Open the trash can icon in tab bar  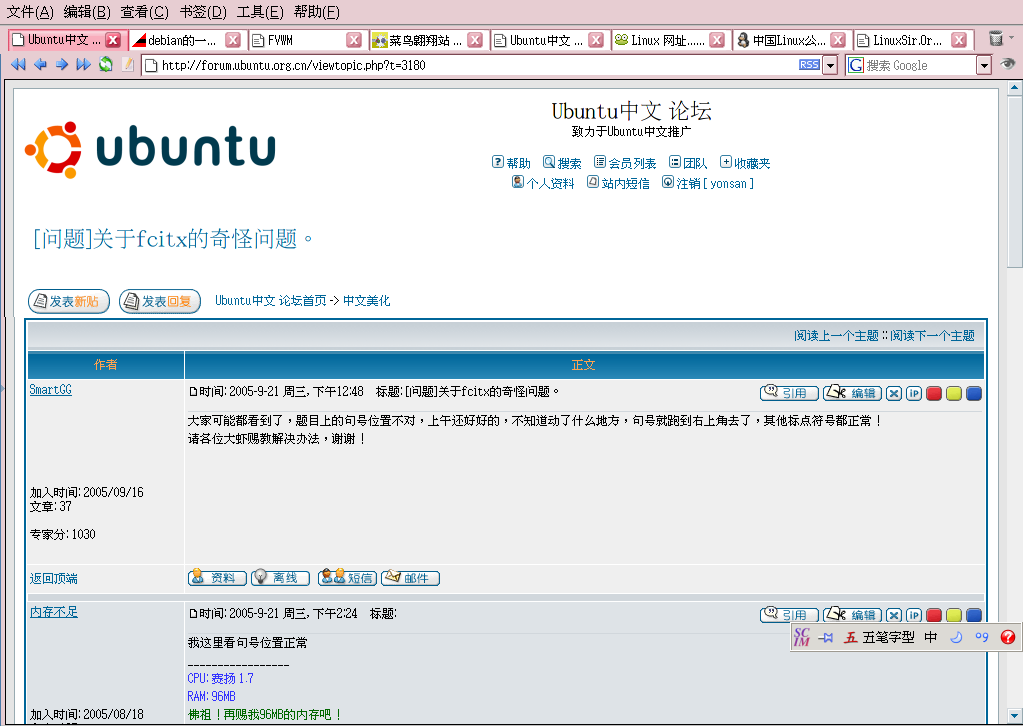pos(996,38)
